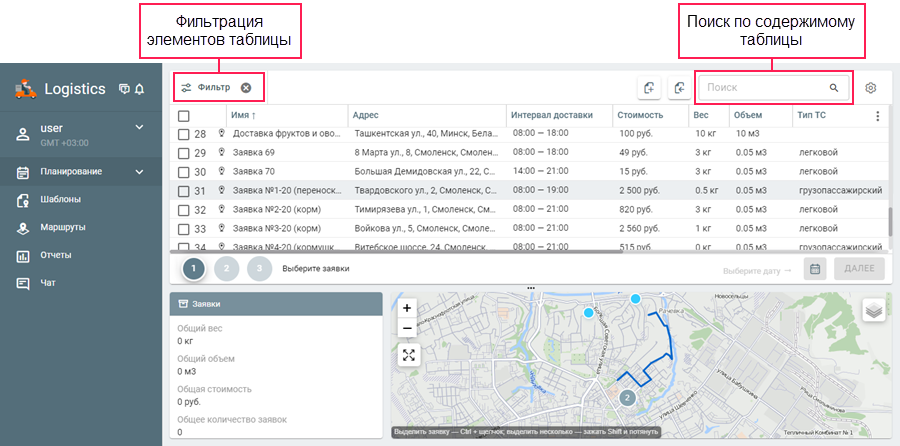Open the notifications bell icon
Screen dimensions: 900x446
(139, 89)
